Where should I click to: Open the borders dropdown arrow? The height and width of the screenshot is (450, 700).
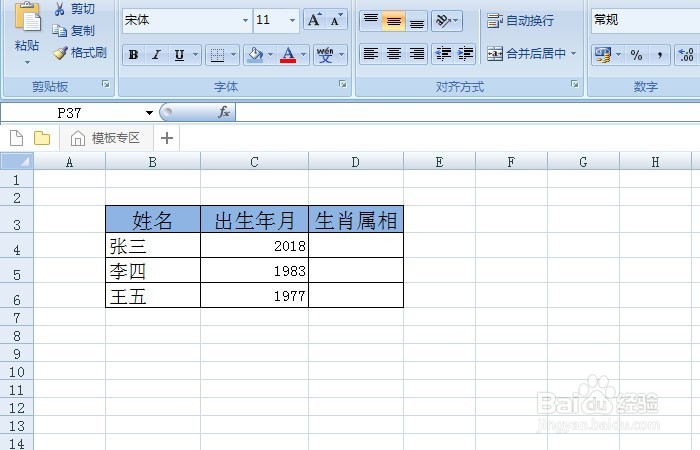coord(233,55)
